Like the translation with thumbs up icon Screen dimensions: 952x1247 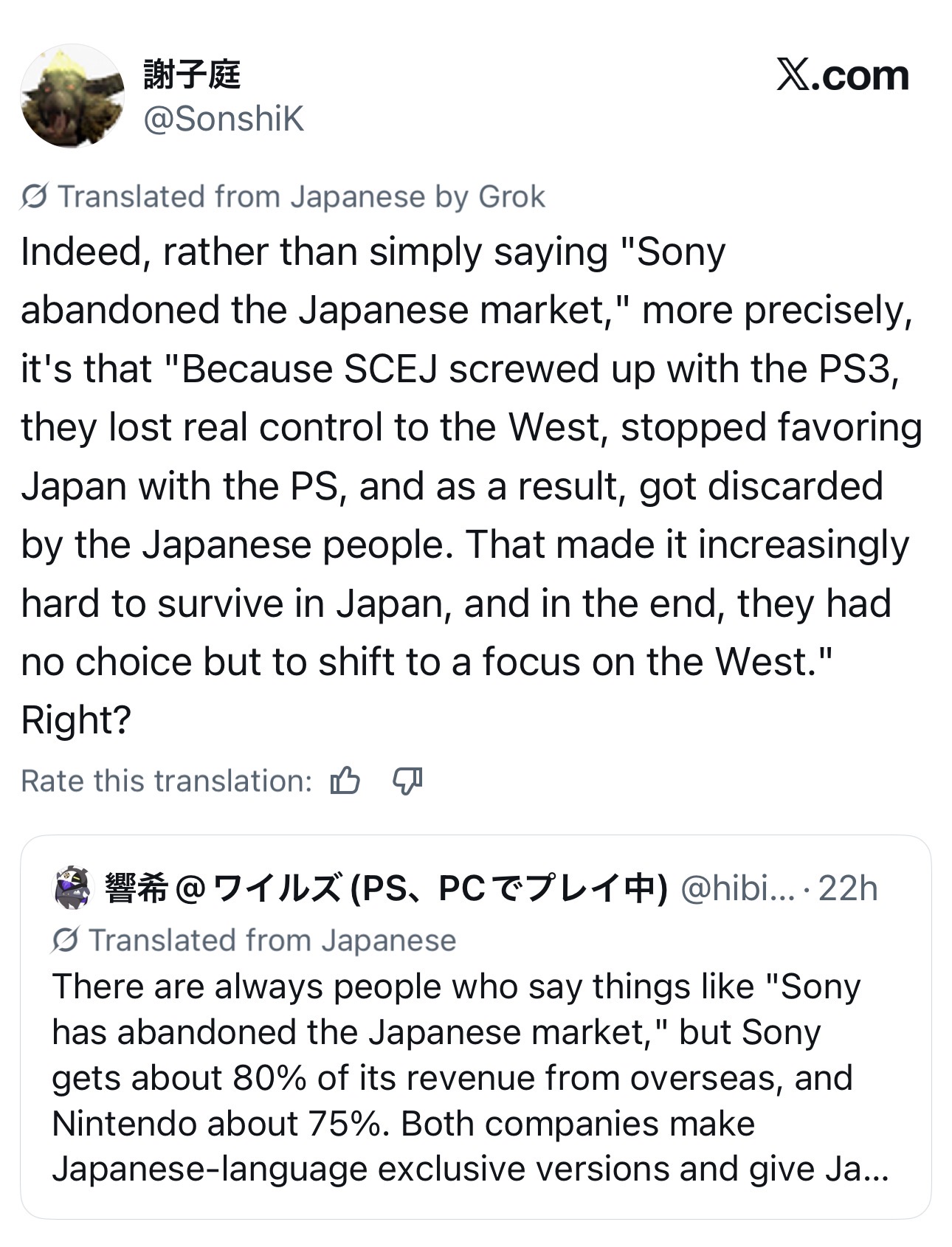click(x=345, y=780)
